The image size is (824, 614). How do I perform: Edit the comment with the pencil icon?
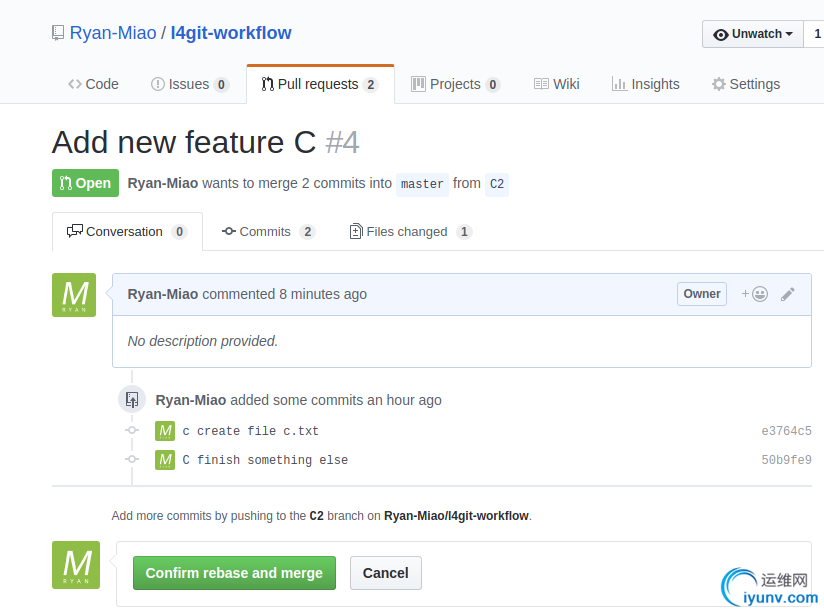click(x=787, y=294)
